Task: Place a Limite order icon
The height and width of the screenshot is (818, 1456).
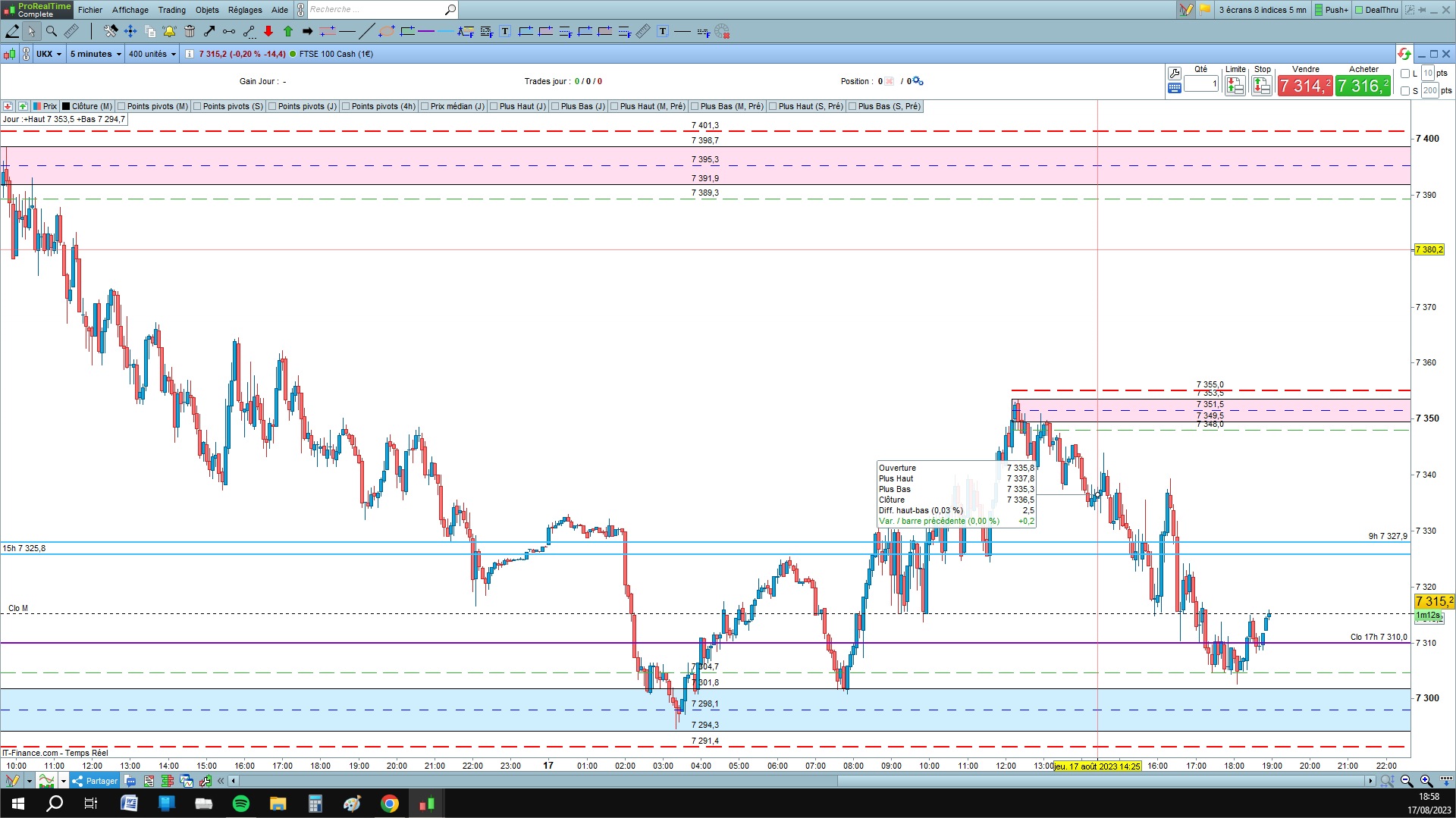Action: pos(1235,86)
